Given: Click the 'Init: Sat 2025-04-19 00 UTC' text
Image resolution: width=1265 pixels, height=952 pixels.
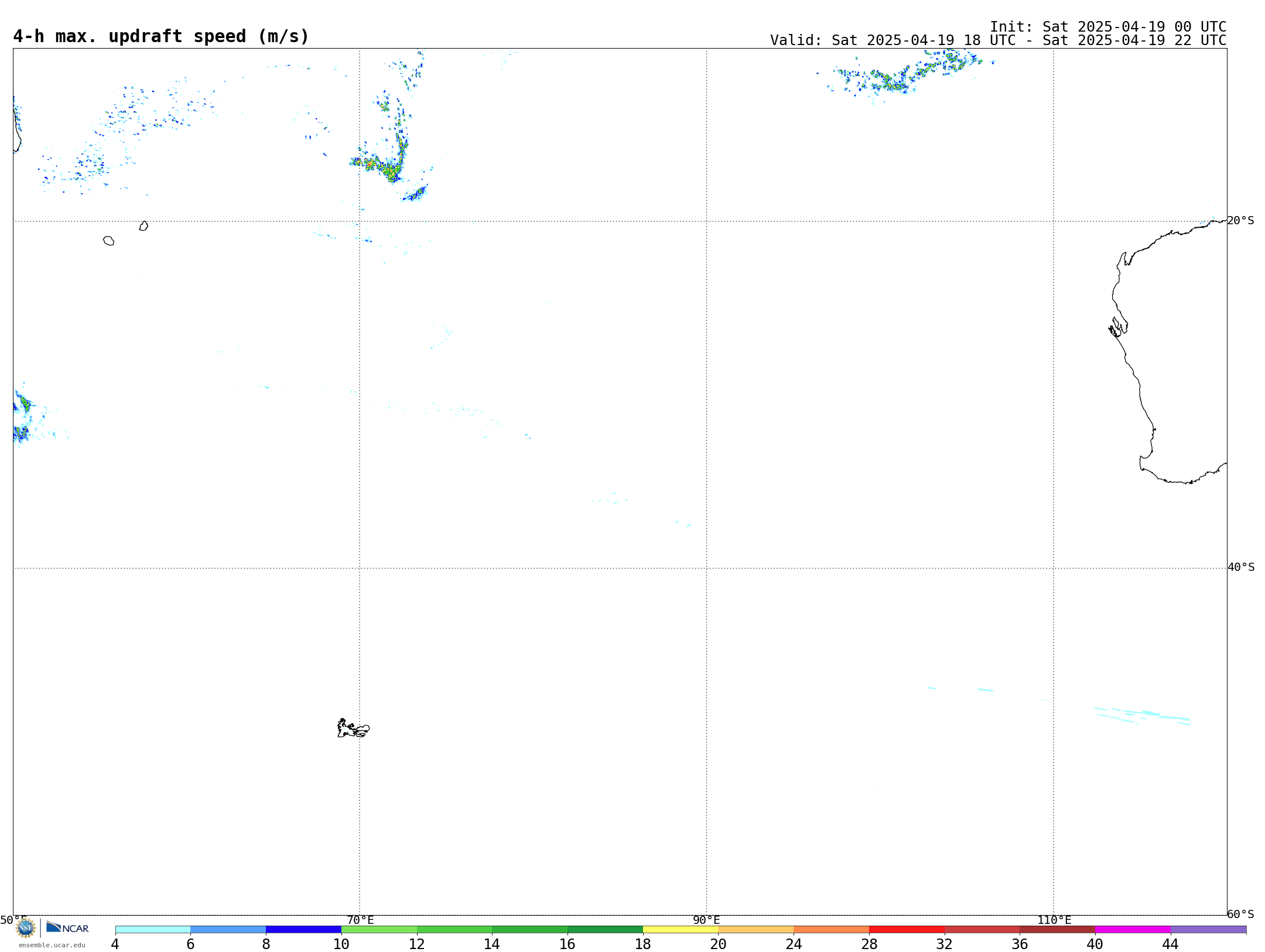Looking at the screenshot, I should pyautogui.click(x=1108, y=27).
